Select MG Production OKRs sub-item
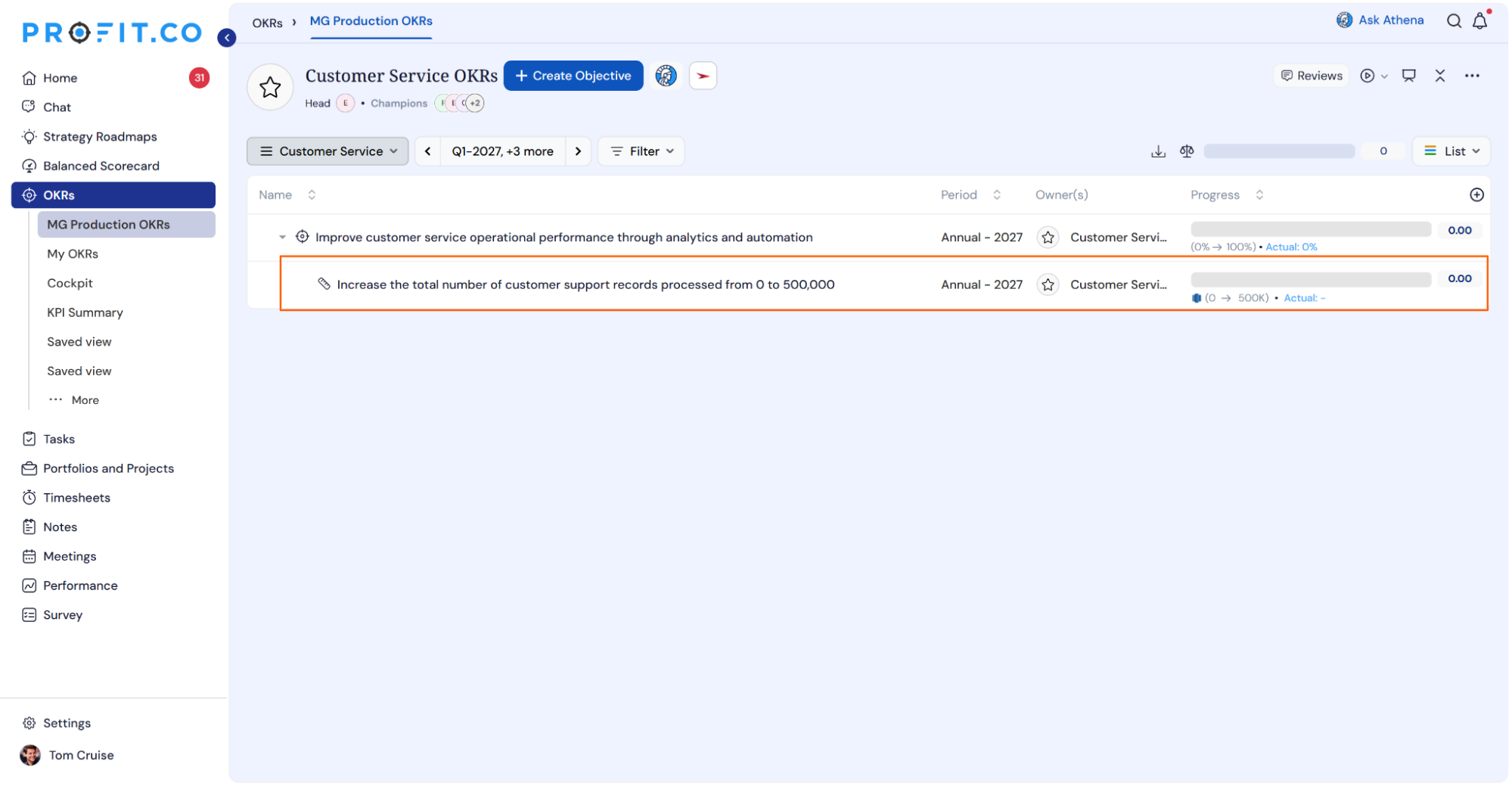1512x786 pixels. click(126, 225)
